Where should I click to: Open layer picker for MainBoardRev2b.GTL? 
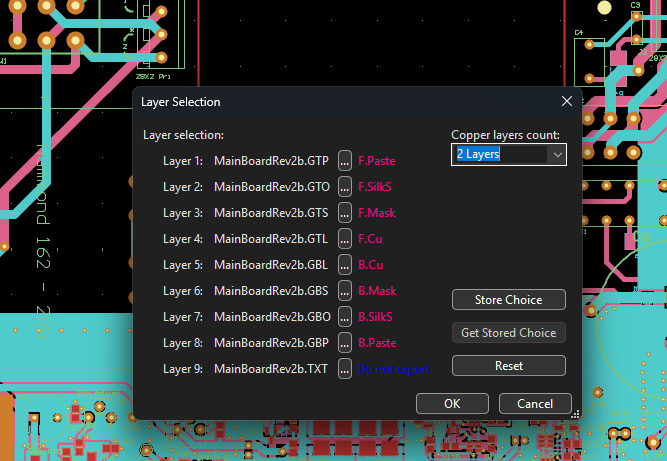[345, 239]
